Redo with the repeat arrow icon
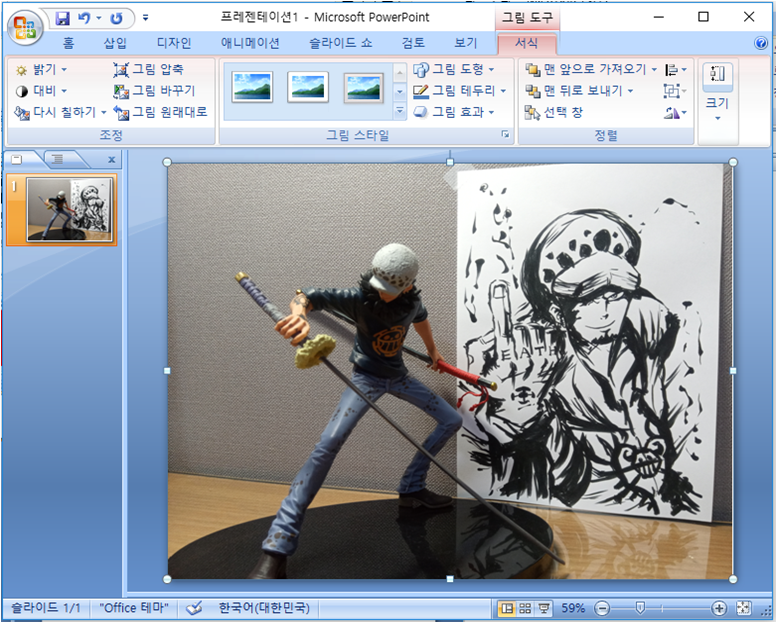Viewport: 777px width, 623px height. point(116,18)
